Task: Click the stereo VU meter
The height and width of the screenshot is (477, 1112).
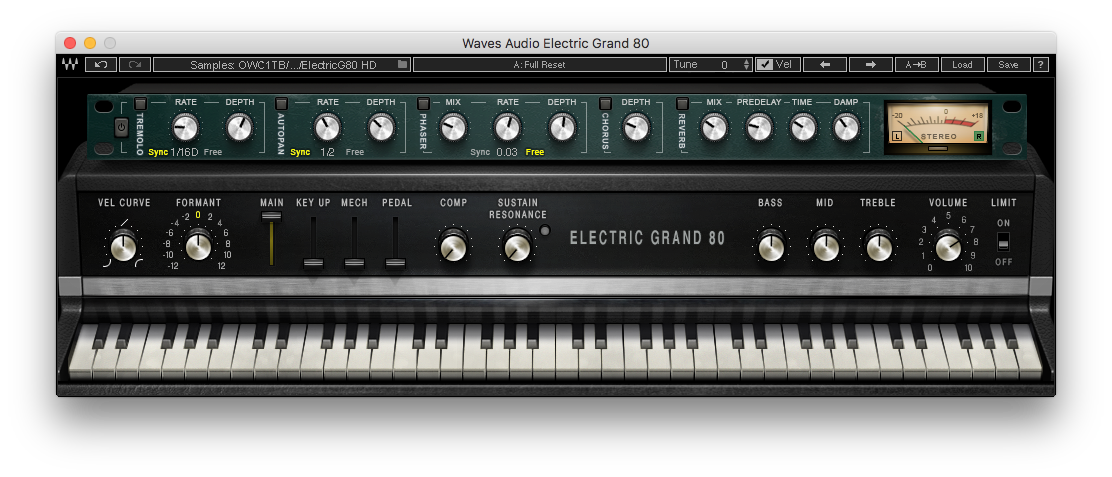Action: pyautogui.click(x=938, y=128)
